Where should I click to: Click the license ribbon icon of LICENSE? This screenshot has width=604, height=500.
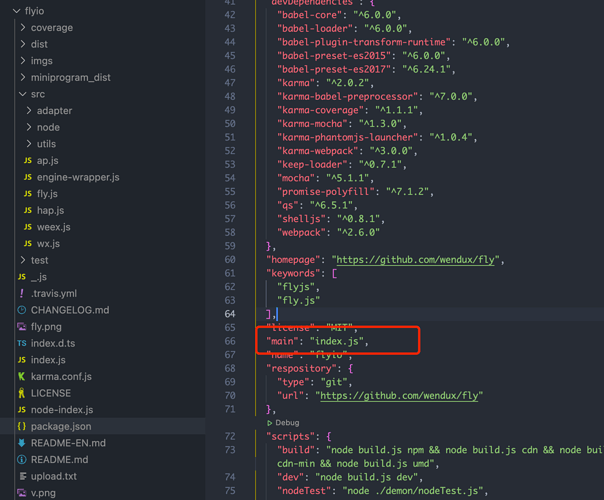(x=22, y=393)
